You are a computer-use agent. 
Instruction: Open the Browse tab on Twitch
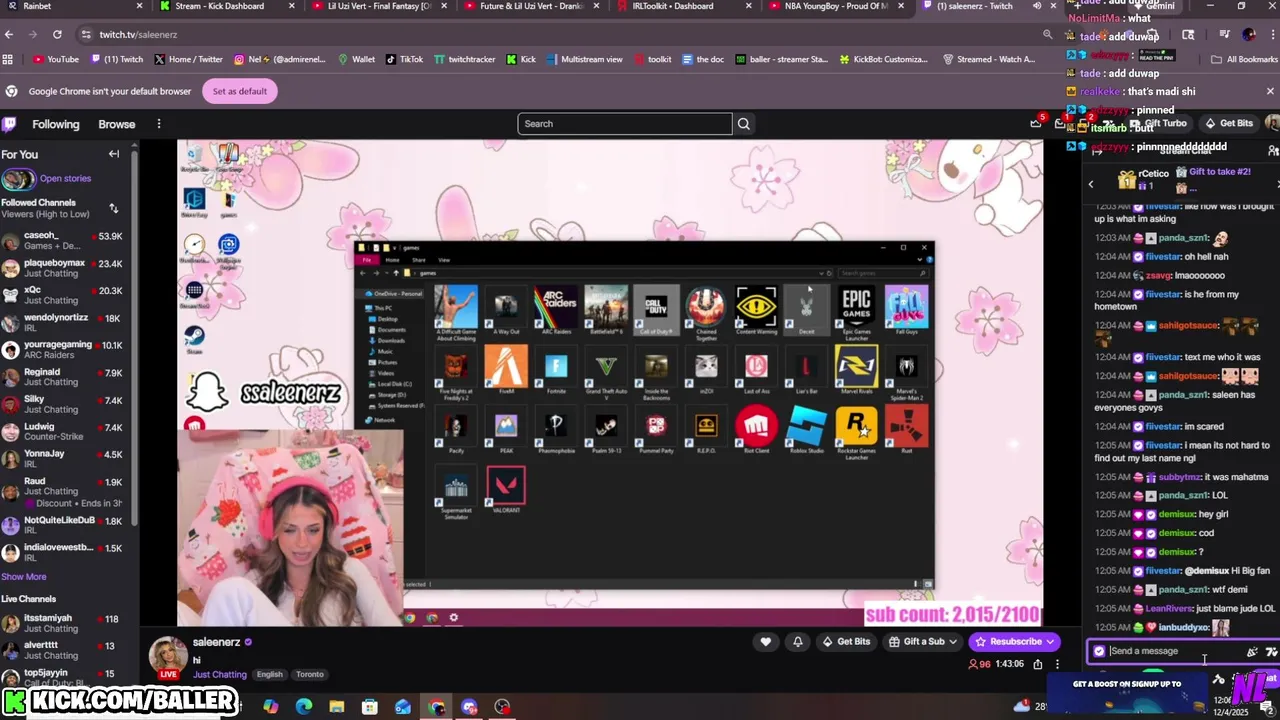[116, 124]
